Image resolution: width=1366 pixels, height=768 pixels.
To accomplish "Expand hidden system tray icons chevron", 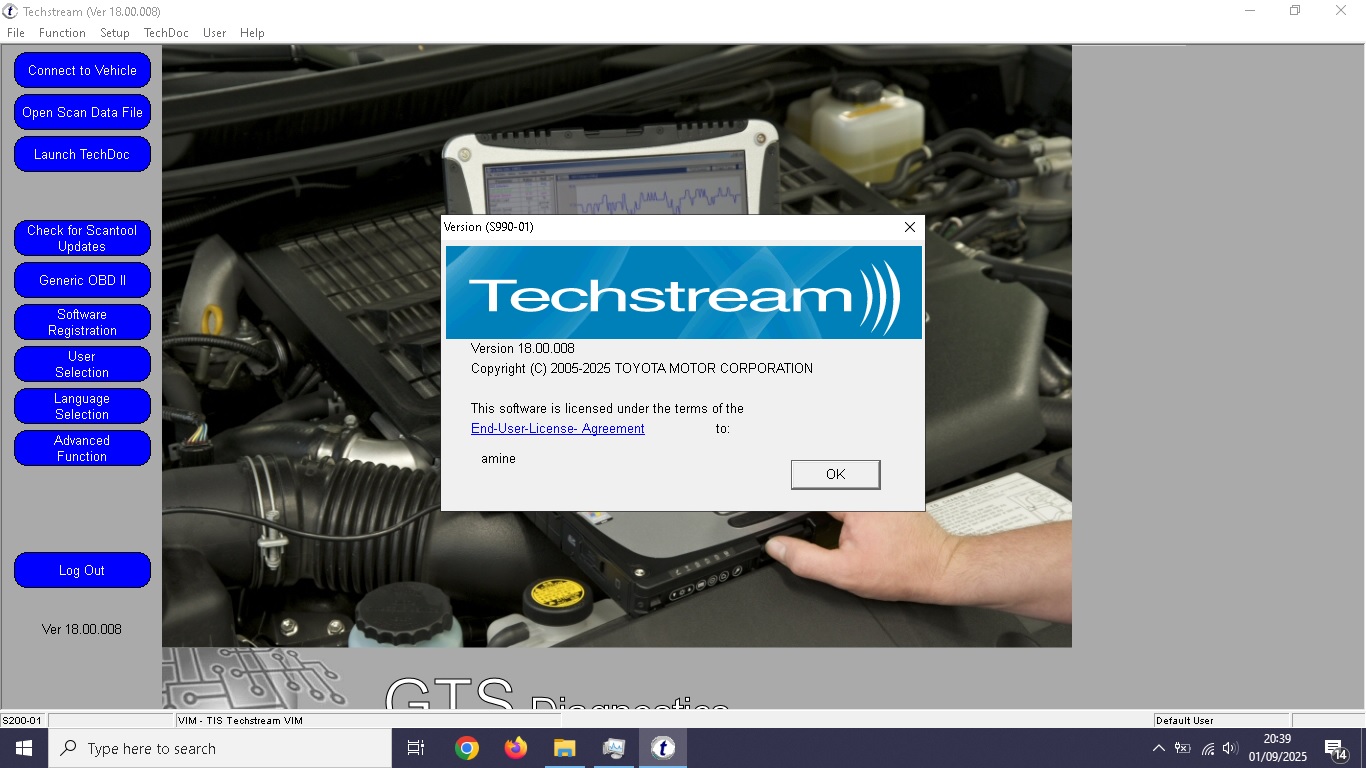I will pyautogui.click(x=1158, y=748).
